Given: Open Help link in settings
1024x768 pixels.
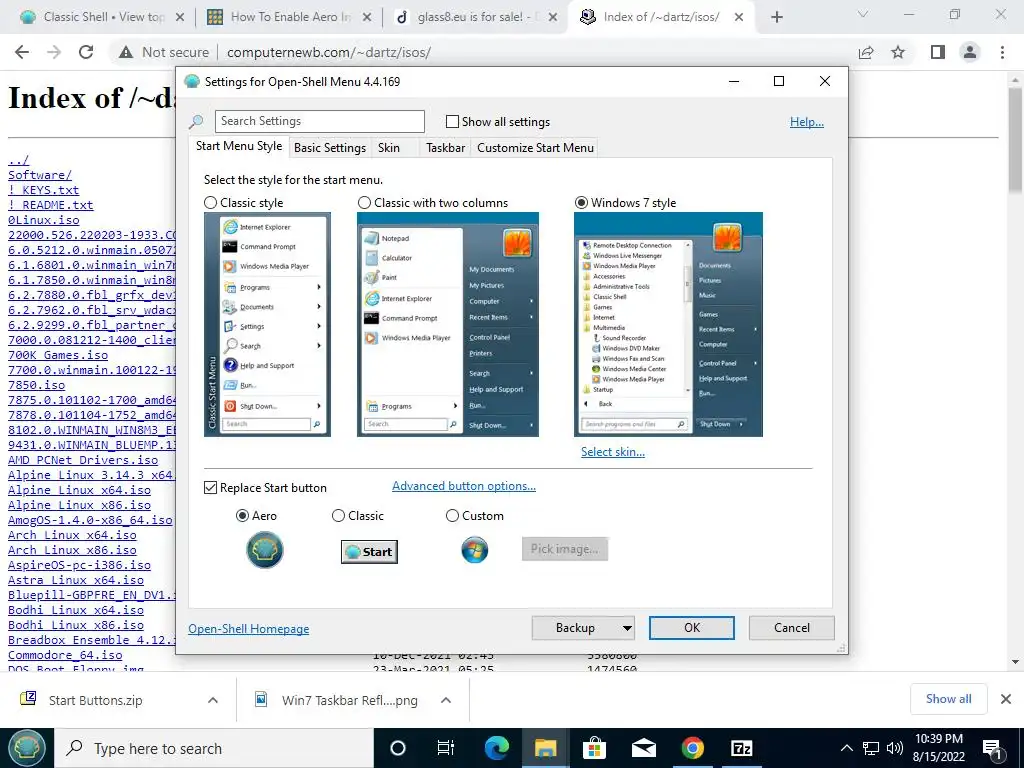Looking at the screenshot, I should tap(807, 122).
